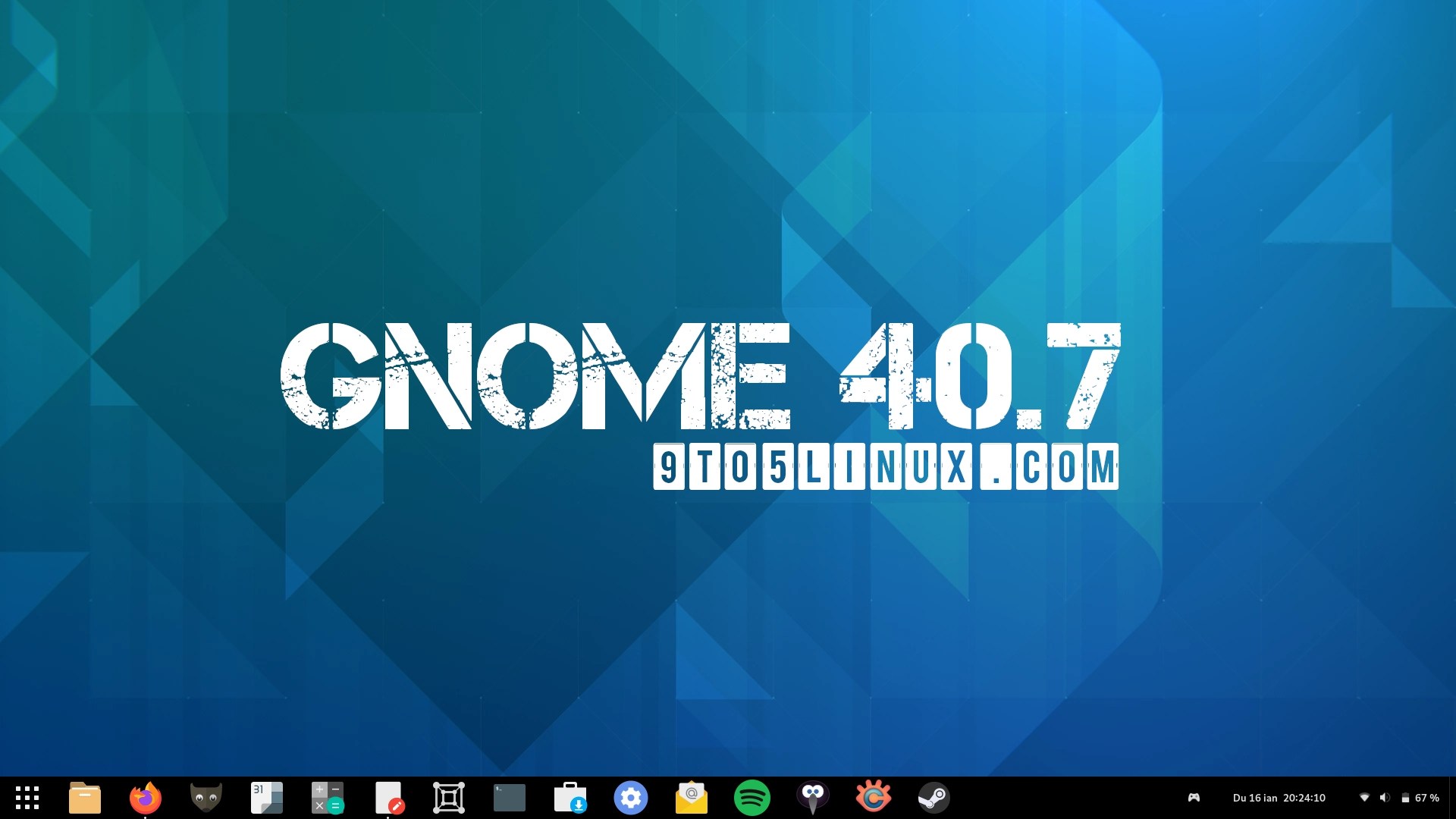Open the calendar by clicking the clock

point(1282,798)
